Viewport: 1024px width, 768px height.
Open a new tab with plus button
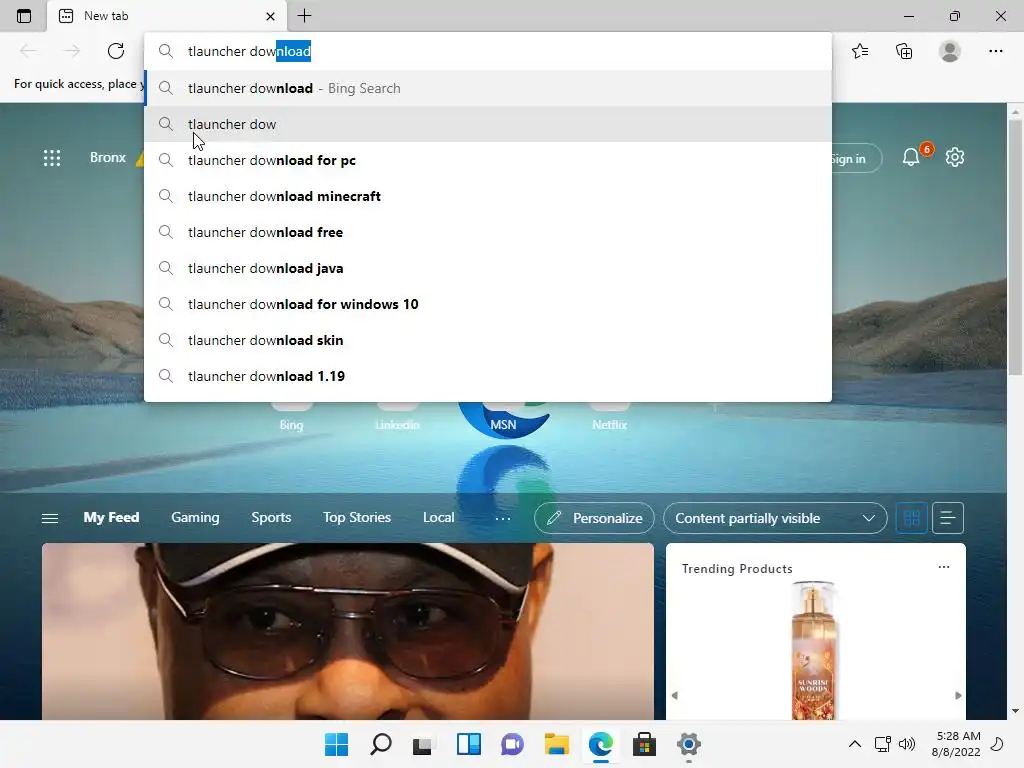point(304,16)
